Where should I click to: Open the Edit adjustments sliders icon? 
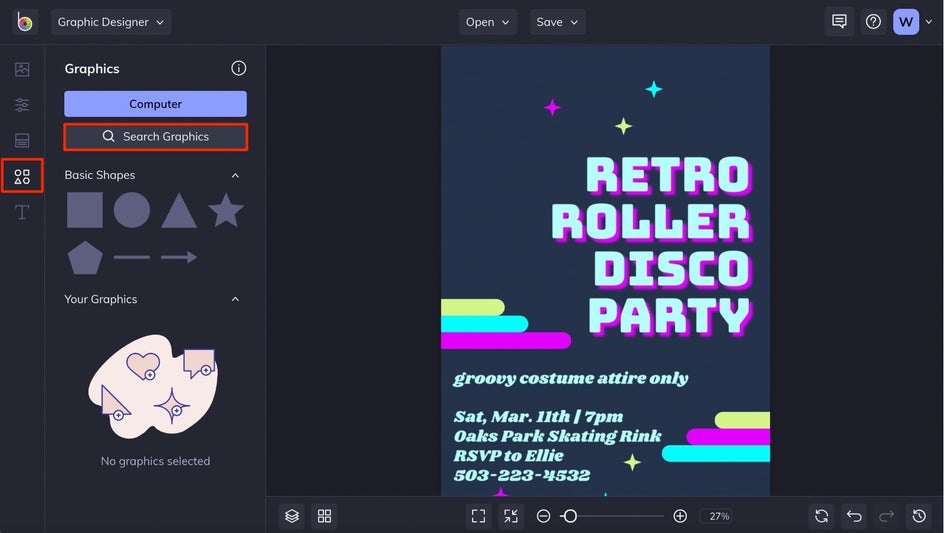tap(22, 105)
